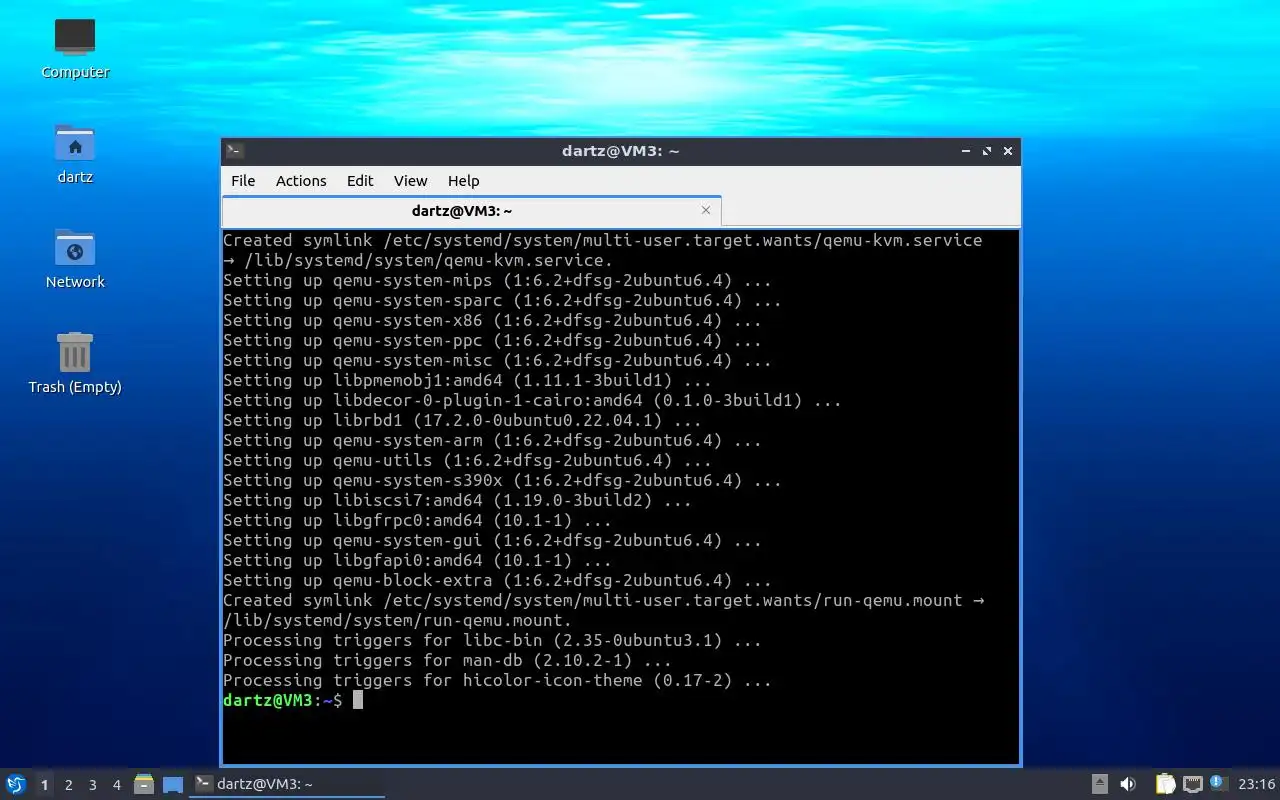Click the 'Setting up libpmemobj1:amd64' line
Image resolution: width=1280 pixels, height=800 pixels.
[x=467, y=380]
